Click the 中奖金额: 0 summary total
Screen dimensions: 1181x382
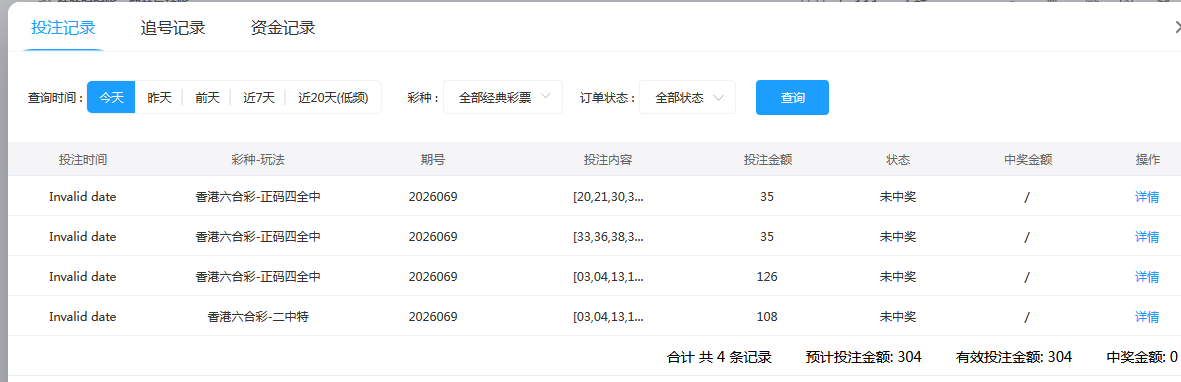(x=1143, y=356)
